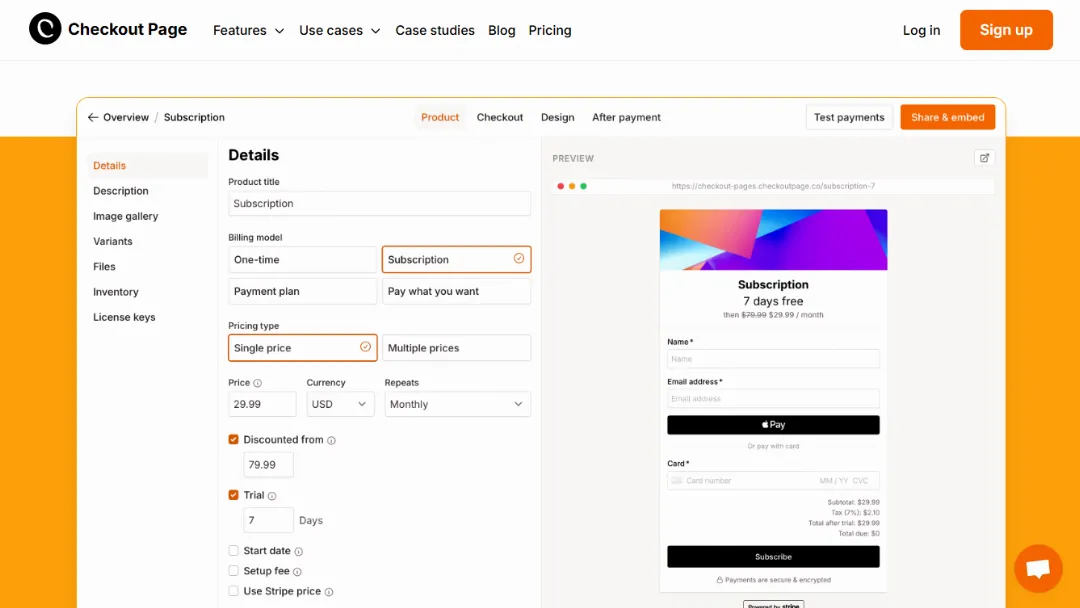The width and height of the screenshot is (1080, 608).
Task: Click the Setup fee info icon
Action: (x=297, y=572)
